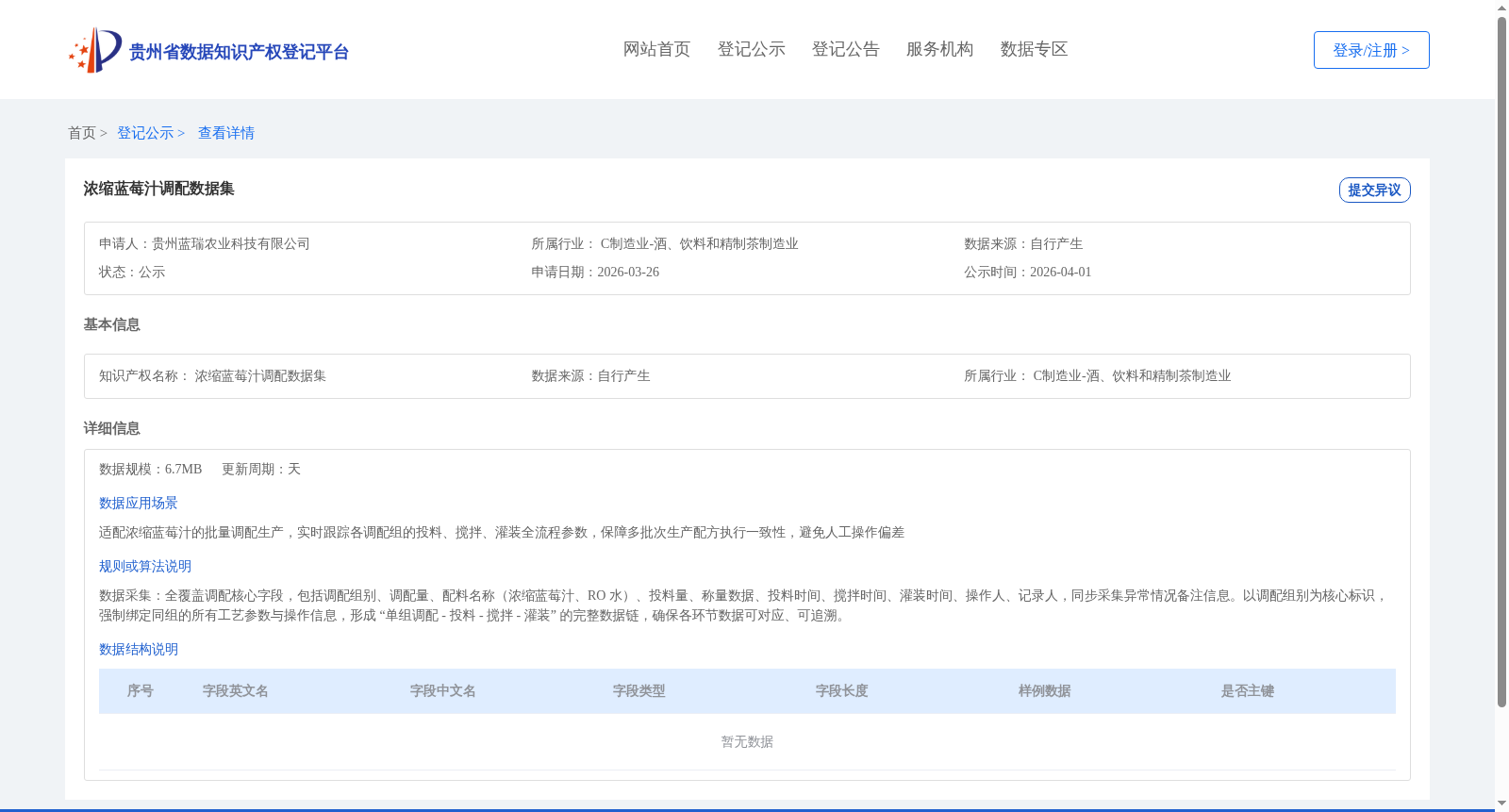
Task: Click 基本信息 section heading
Action: [x=111, y=324]
